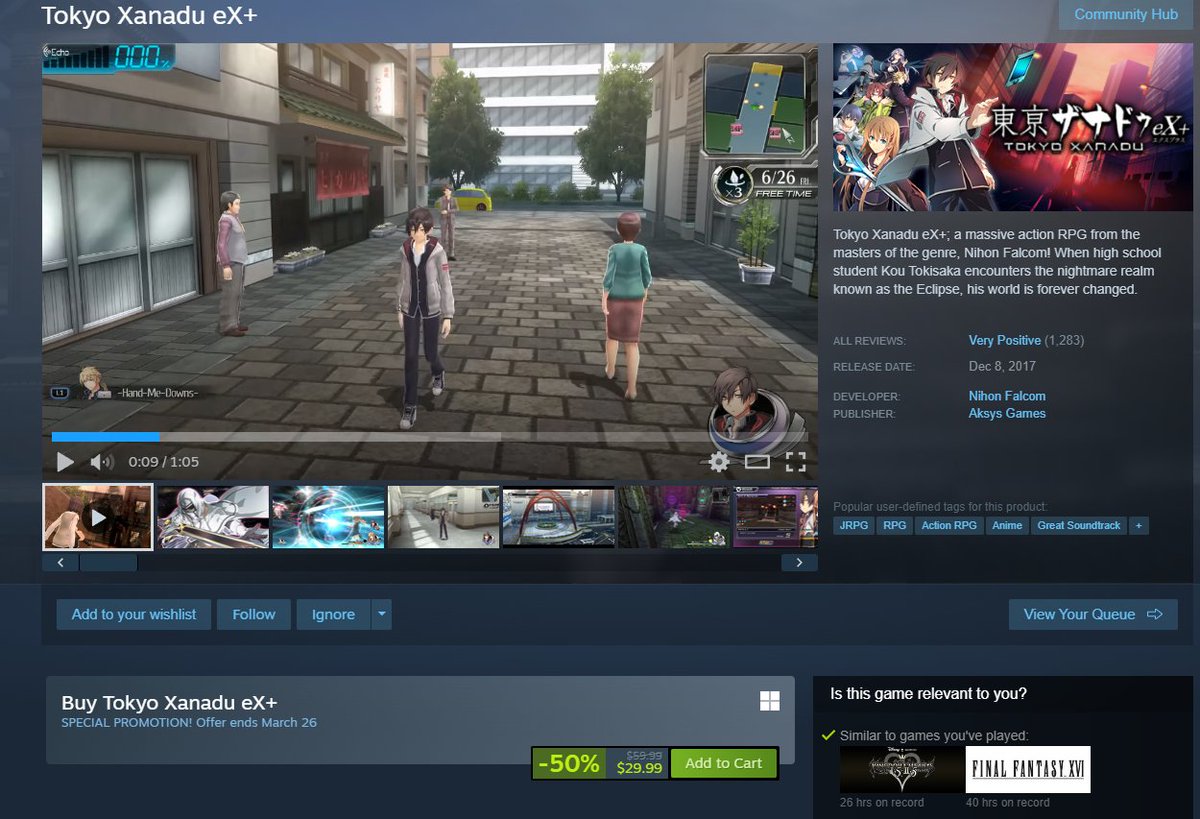Select the blue energy battle thumbnail
Viewport: 1200px width, 819px height.
328,517
